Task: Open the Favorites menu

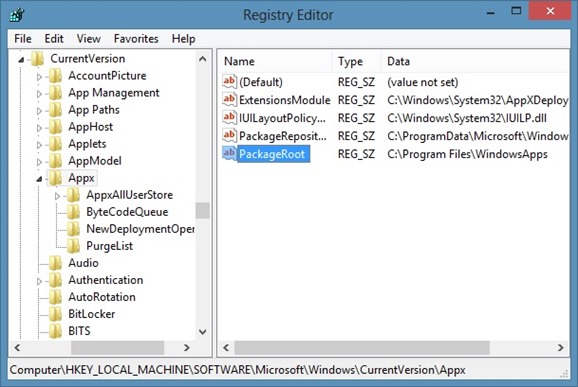Action: pyautogui.click(x=136, y=39)
